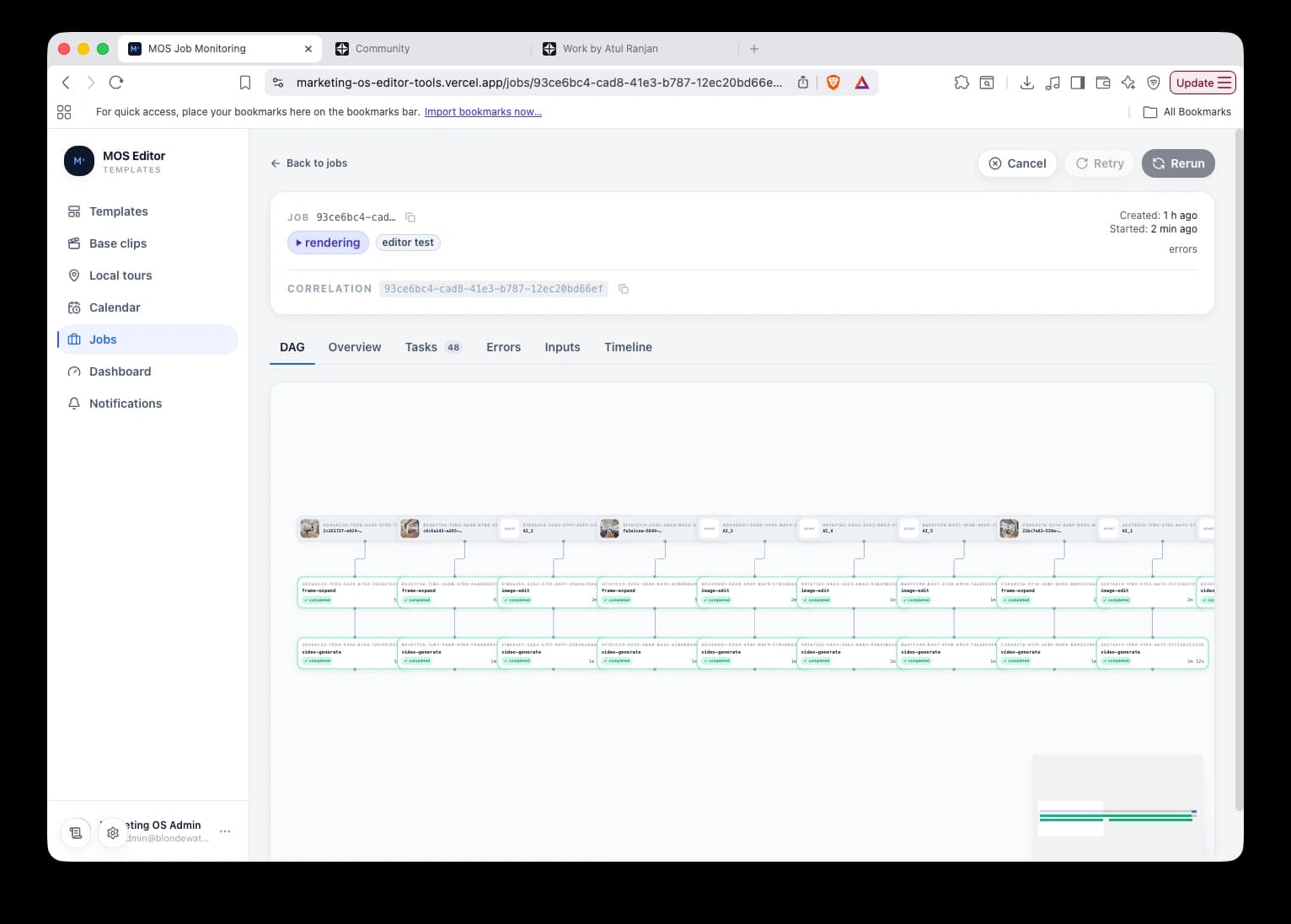Select the Jobs sidebar item
This screenshot has width=1291, height=924.
(147, 339)
